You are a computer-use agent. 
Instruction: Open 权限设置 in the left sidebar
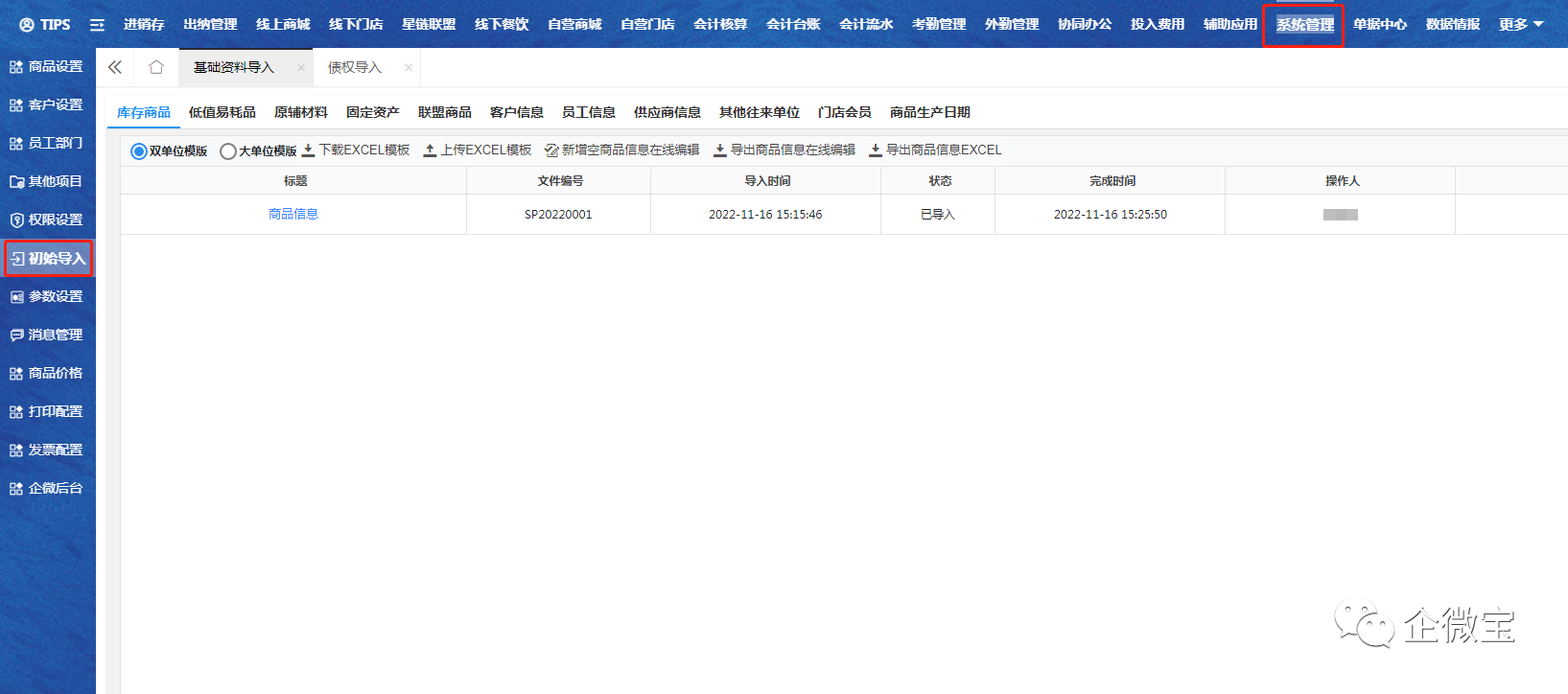[47, 220]
